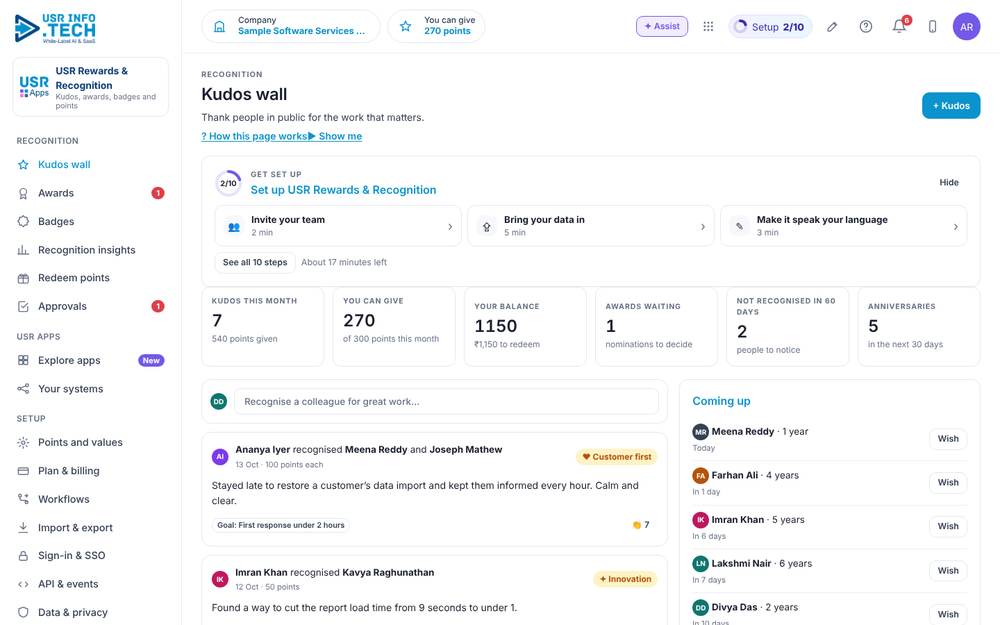
Task: Click the Badges icon in sidebar
Action: 23,221
